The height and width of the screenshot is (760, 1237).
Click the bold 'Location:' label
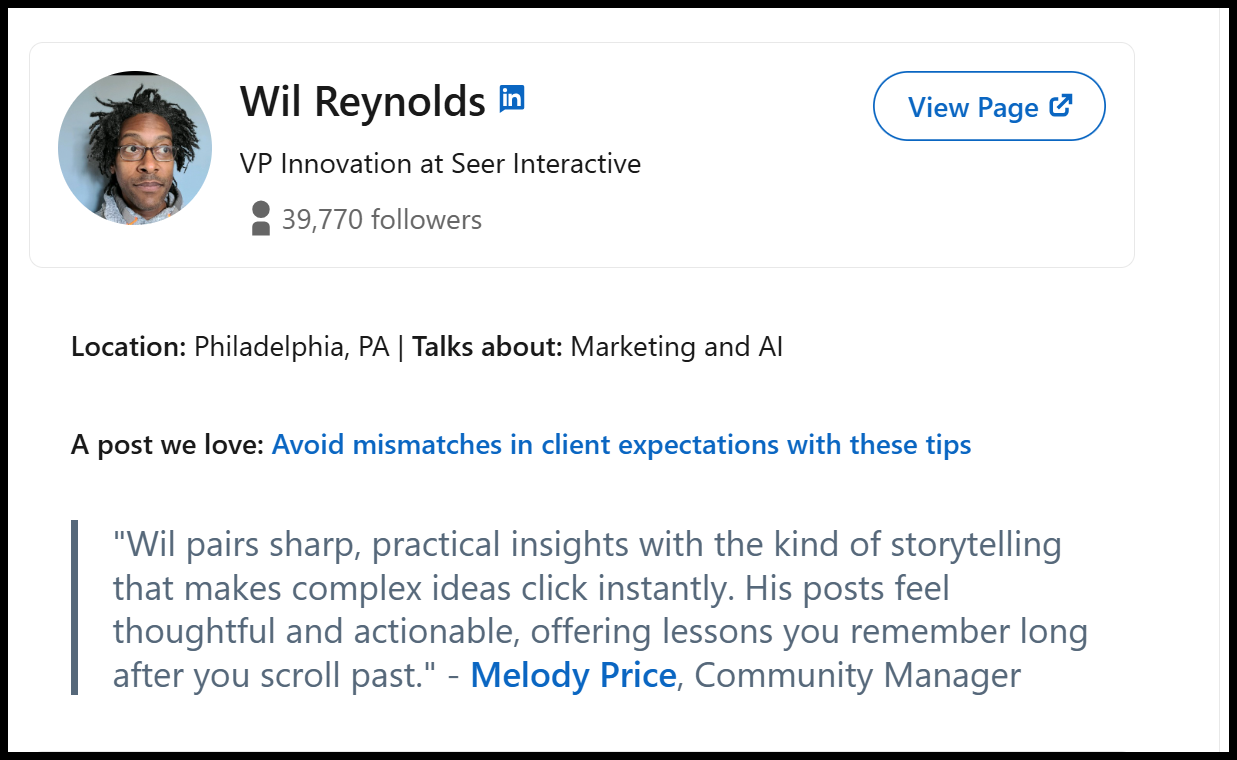pos(129,347)
